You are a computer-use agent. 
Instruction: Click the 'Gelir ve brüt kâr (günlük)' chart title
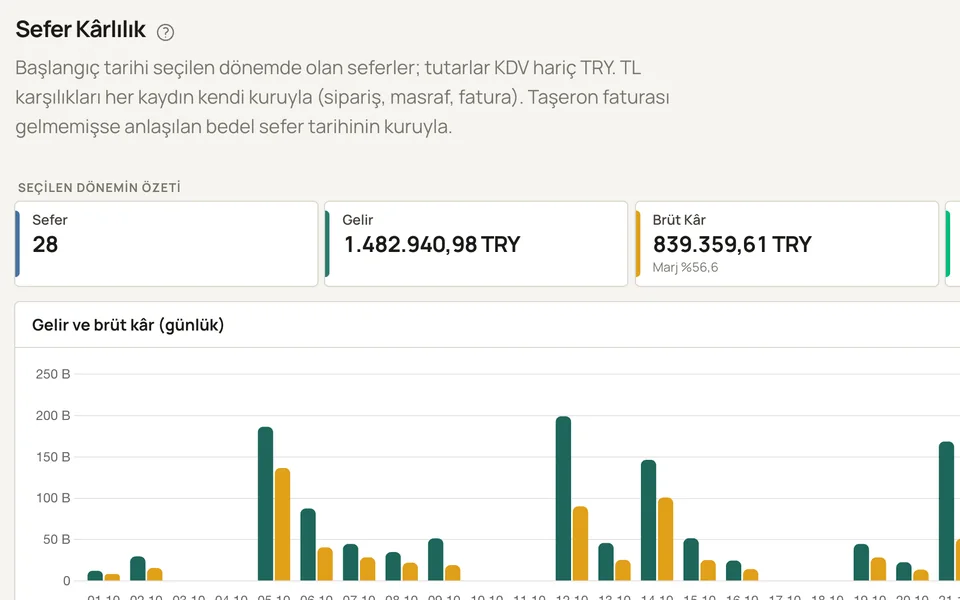[x=128, y=324]
